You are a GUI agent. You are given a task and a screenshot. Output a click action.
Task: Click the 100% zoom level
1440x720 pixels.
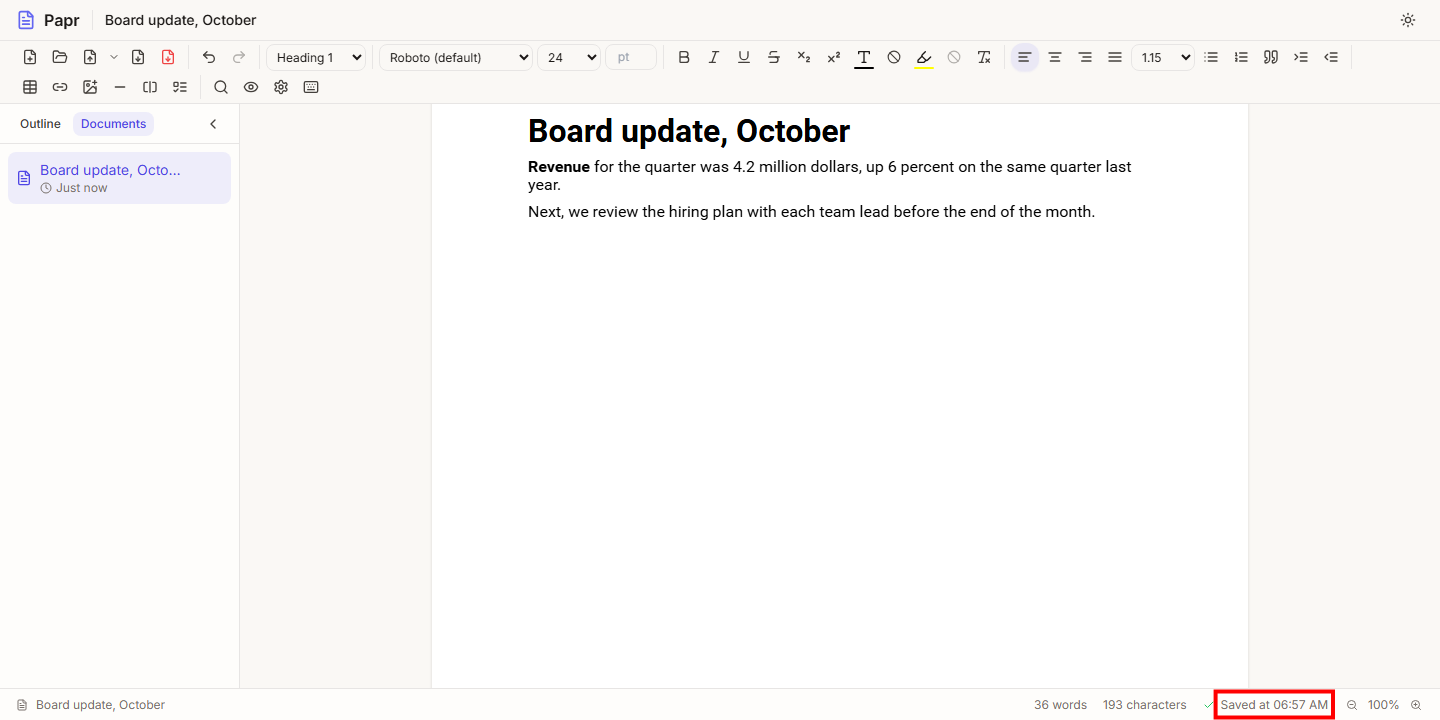point(1384,705)
